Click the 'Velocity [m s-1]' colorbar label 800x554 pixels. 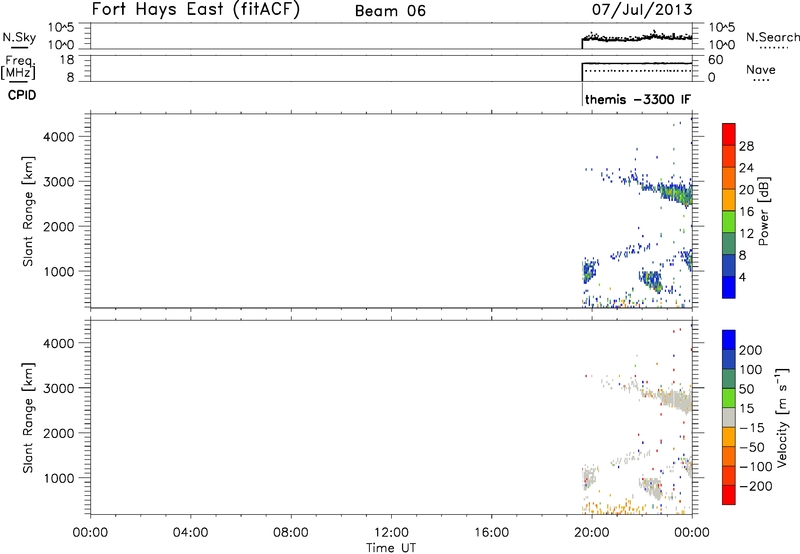(782, 417)
